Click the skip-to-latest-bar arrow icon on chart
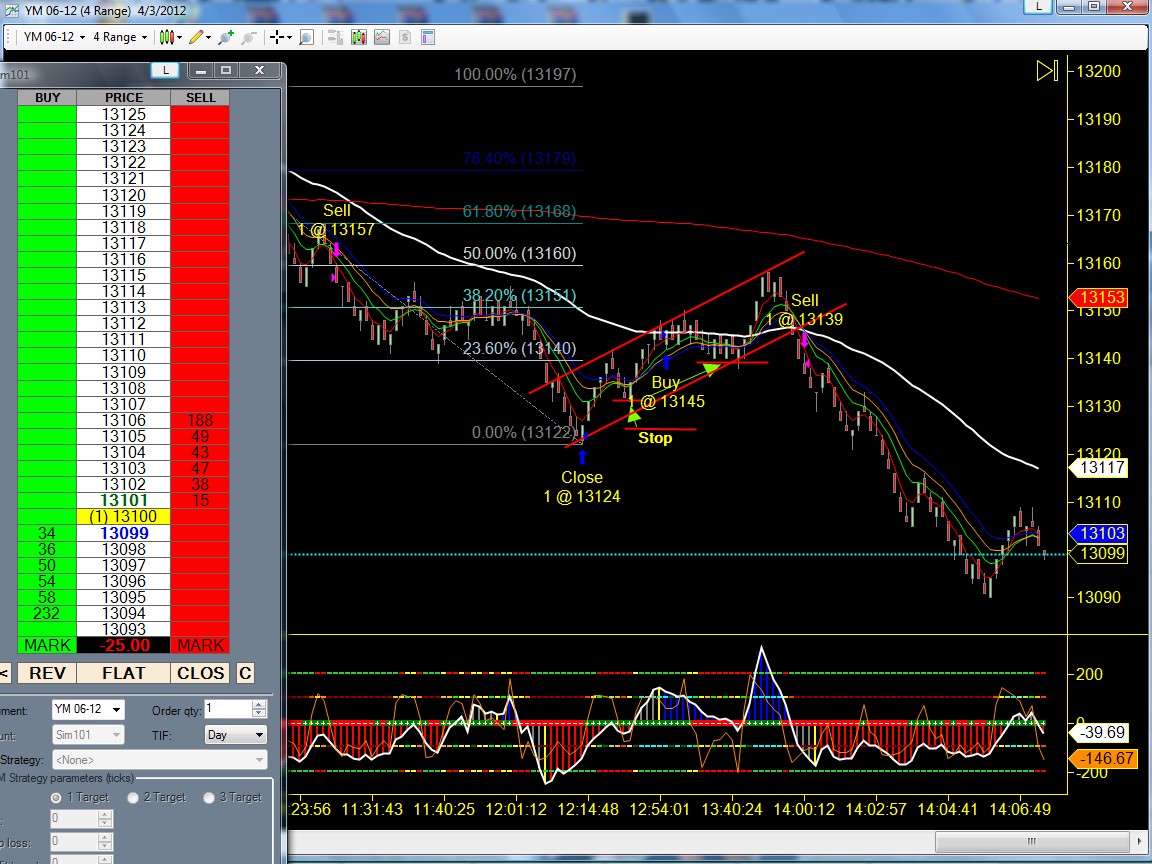Viewport: 1152px width, 864px height. pyautogui.click(x=1047, y=71)
